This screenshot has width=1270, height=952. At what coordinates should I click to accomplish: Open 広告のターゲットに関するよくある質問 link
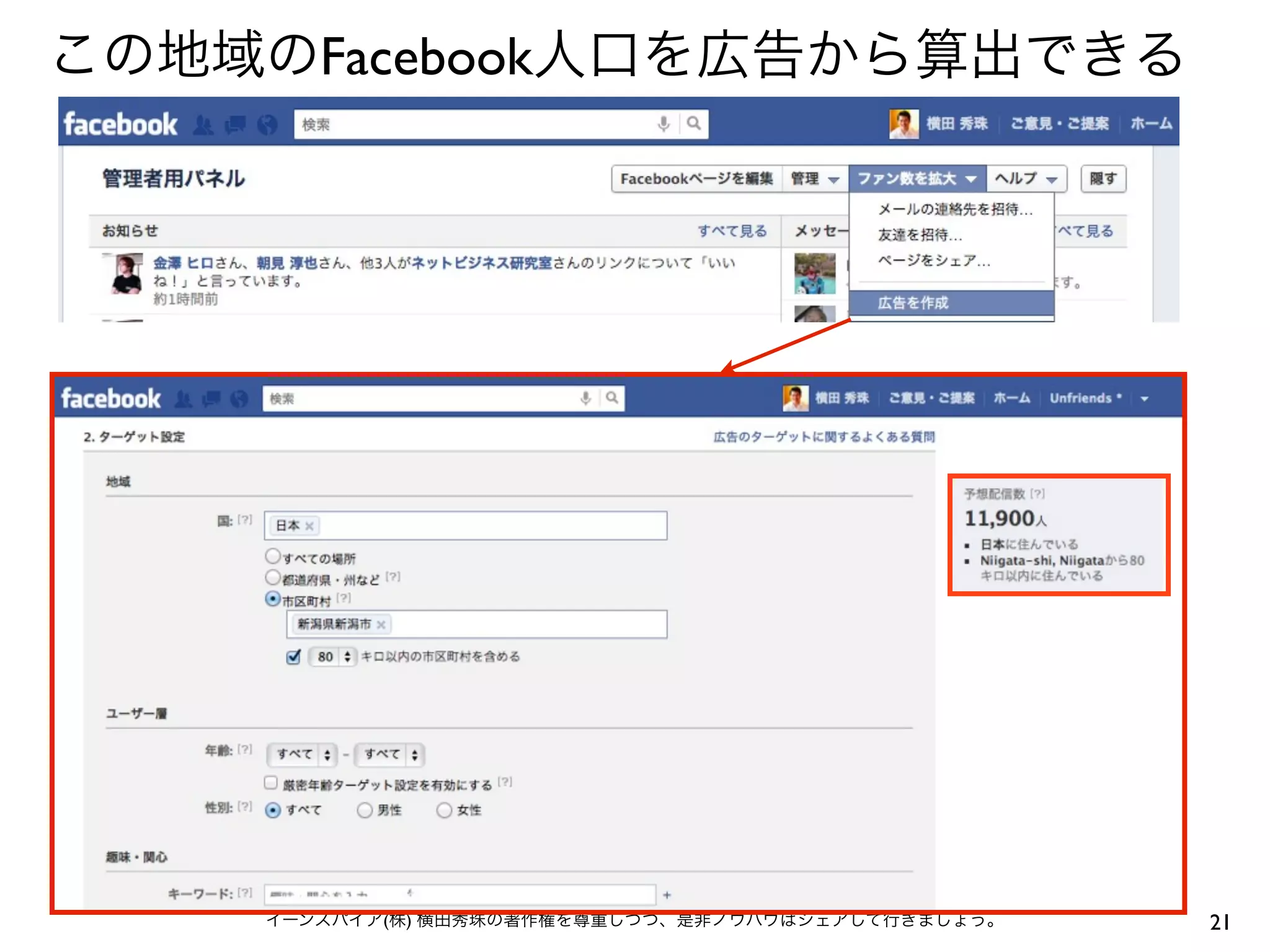click(x=824, y=437)
